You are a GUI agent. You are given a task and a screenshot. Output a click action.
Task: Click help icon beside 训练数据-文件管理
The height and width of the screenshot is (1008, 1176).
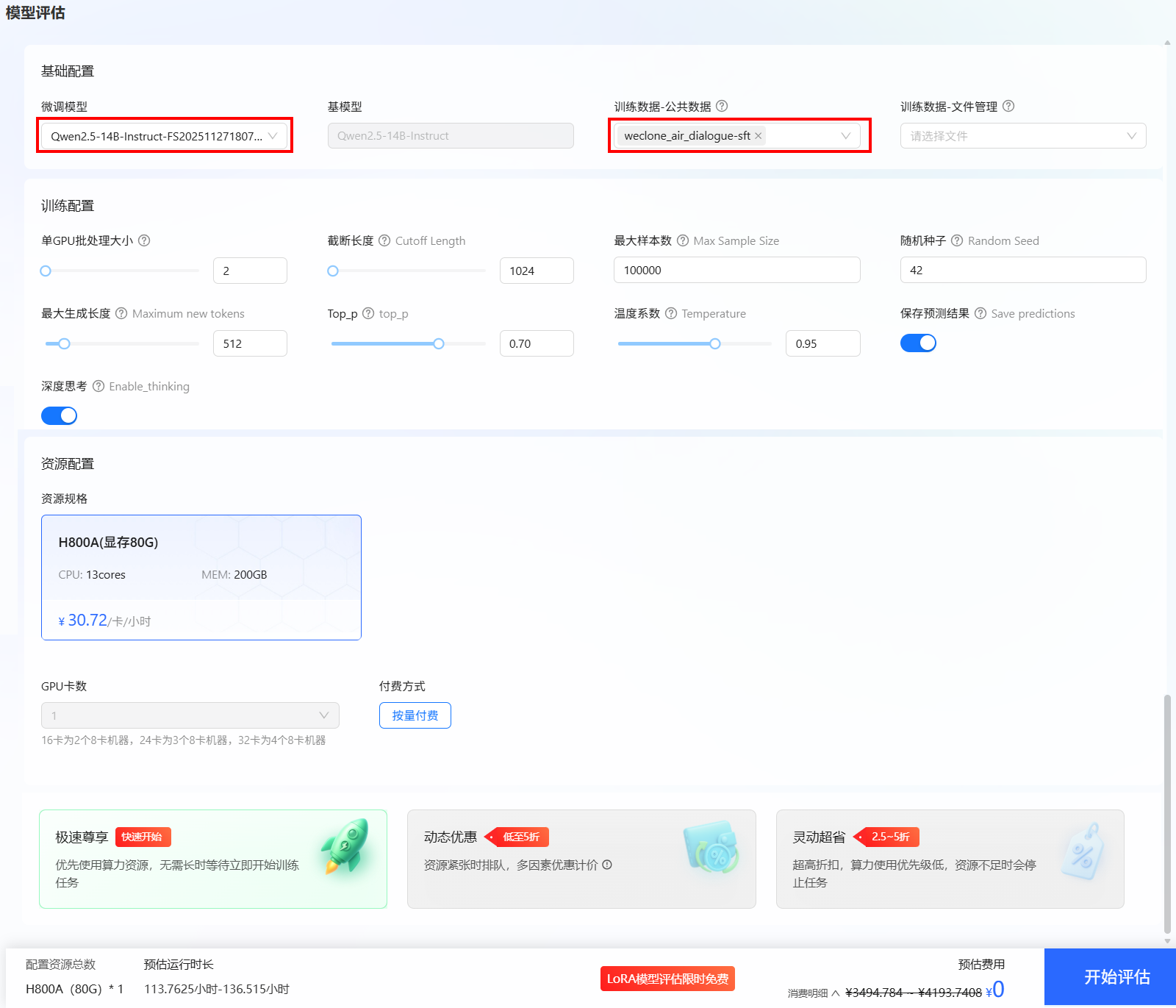pyautogui.click(x=1008, y=106)
